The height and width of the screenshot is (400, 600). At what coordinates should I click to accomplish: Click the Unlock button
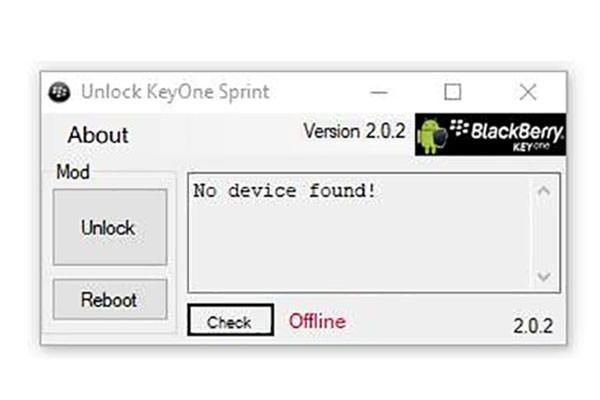click(110, 227)
